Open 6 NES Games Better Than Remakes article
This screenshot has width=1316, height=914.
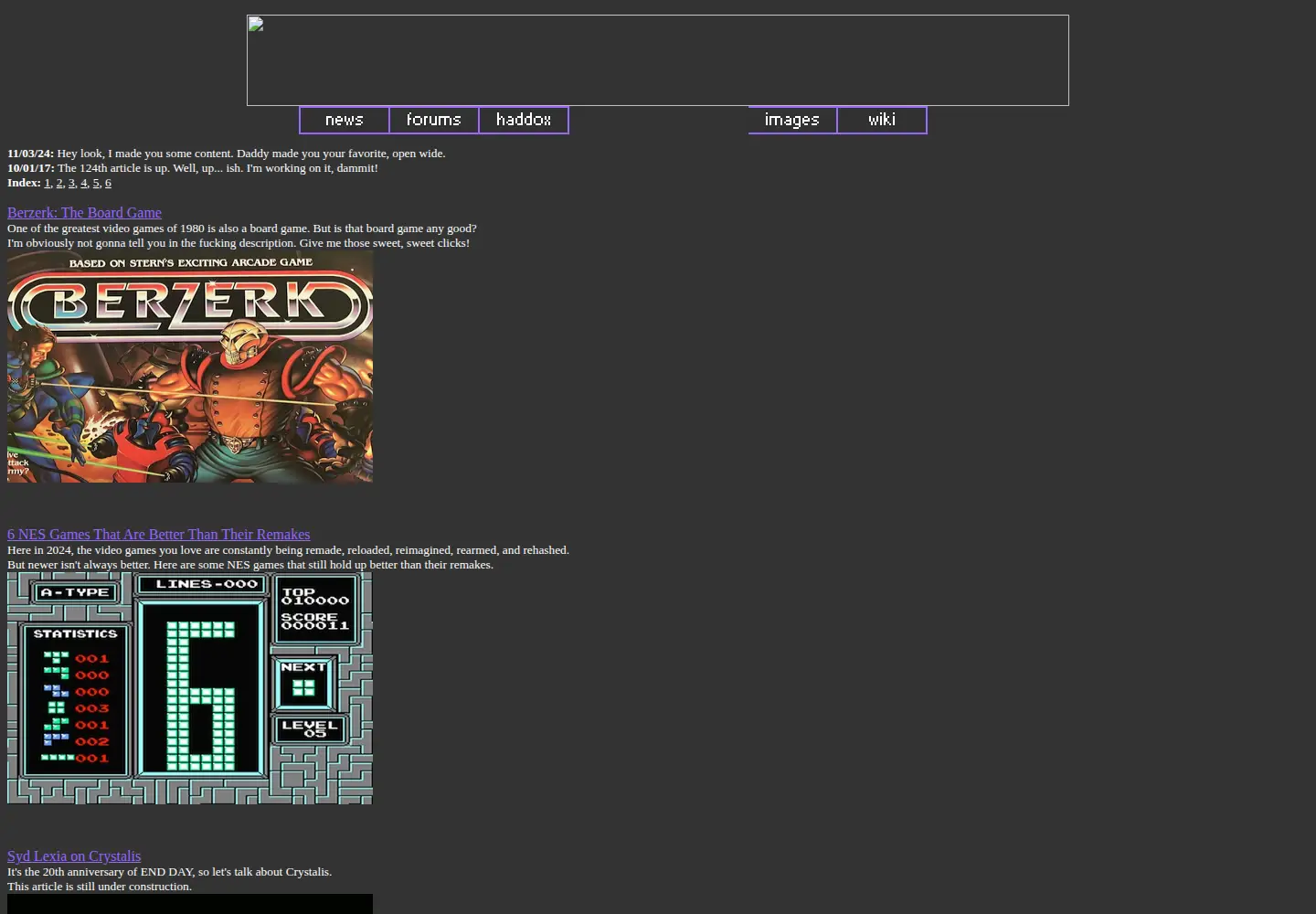pos(159,535)
